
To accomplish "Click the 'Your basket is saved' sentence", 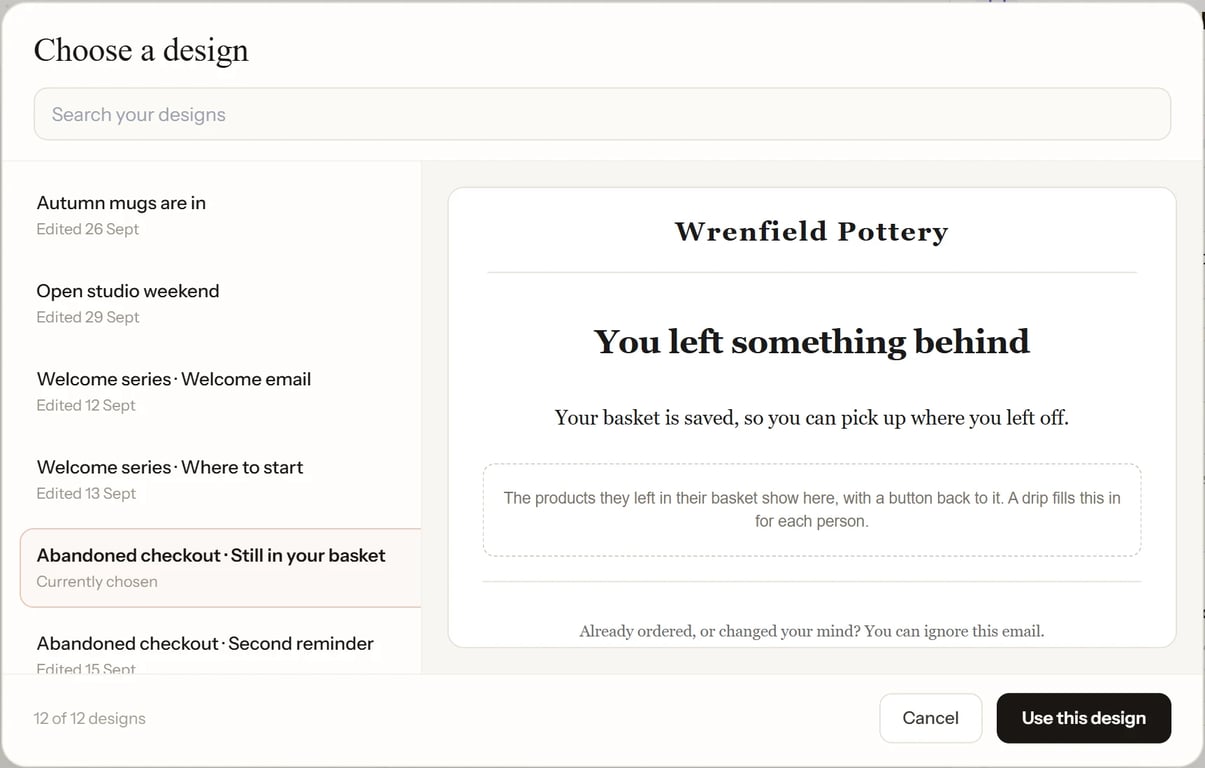I will click(811, 418).
